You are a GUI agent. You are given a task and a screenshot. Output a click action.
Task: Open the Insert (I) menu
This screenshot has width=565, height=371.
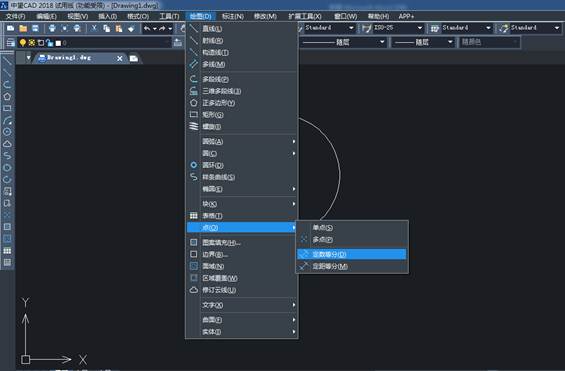click(107, 16)
